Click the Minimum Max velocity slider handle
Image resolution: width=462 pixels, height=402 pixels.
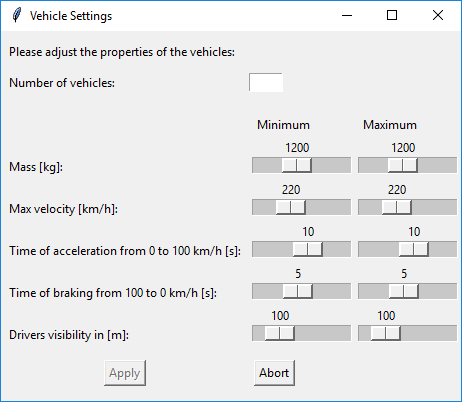291,207
